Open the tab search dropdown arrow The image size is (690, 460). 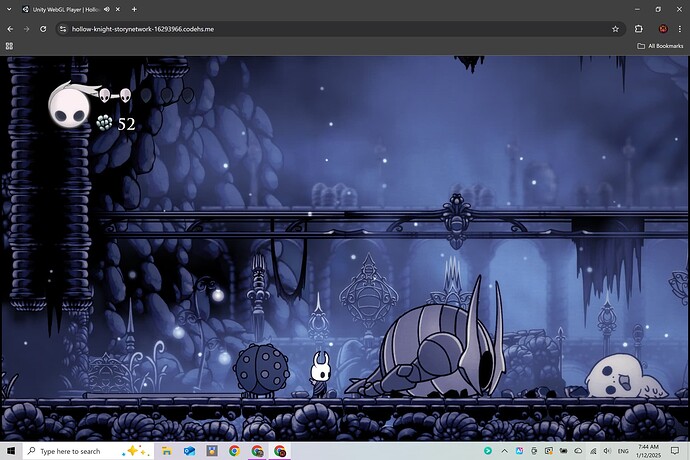point(9,9)
